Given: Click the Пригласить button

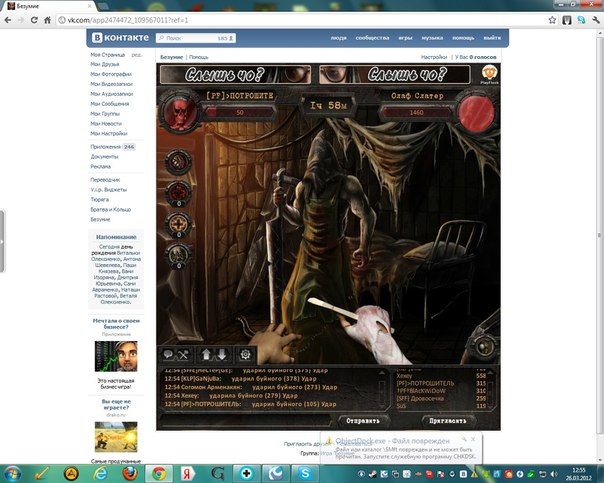Looking at the screenshot, I should 448,421.
